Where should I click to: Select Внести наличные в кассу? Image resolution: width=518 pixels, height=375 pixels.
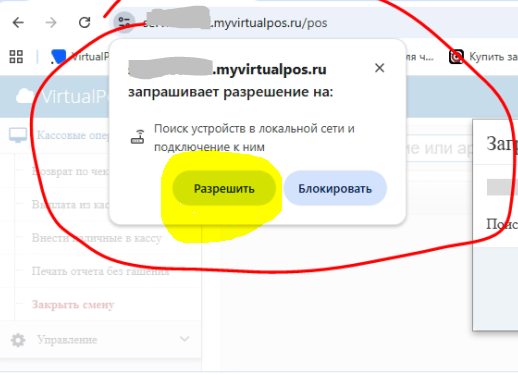(x=97, y=238)
